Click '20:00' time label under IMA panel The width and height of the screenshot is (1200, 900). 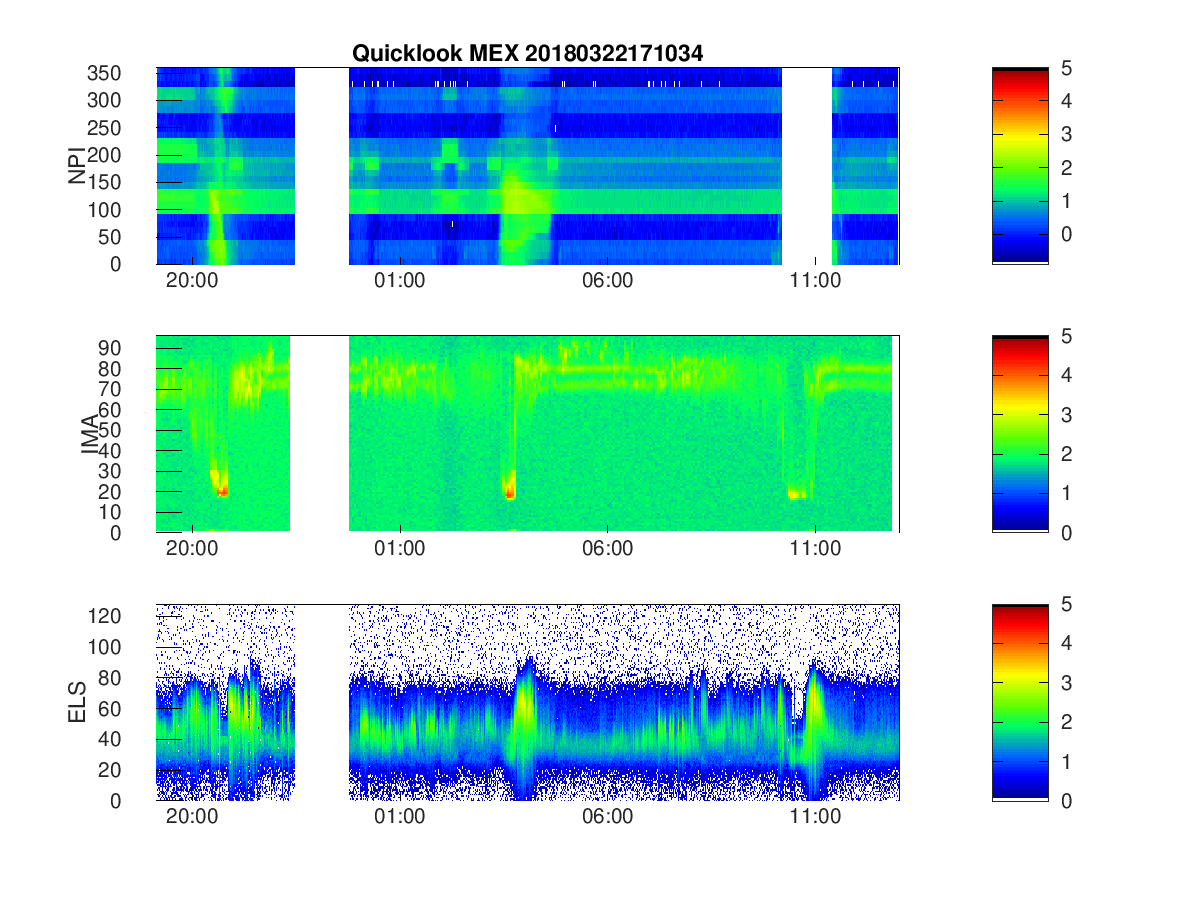[192, 550]
